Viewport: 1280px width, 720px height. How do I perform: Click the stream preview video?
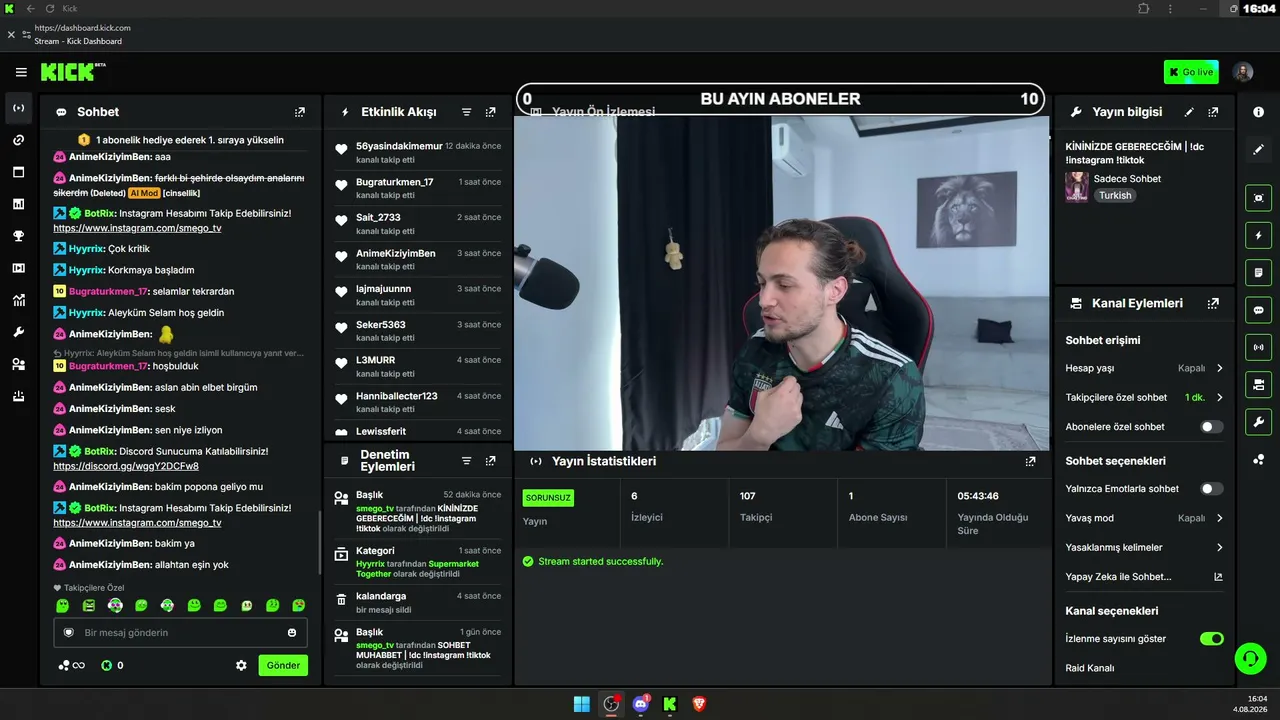click(781, 283)
